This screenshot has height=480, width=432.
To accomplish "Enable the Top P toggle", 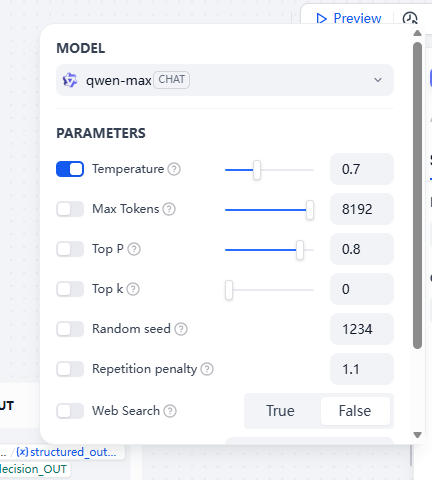I will pos(70,249).
